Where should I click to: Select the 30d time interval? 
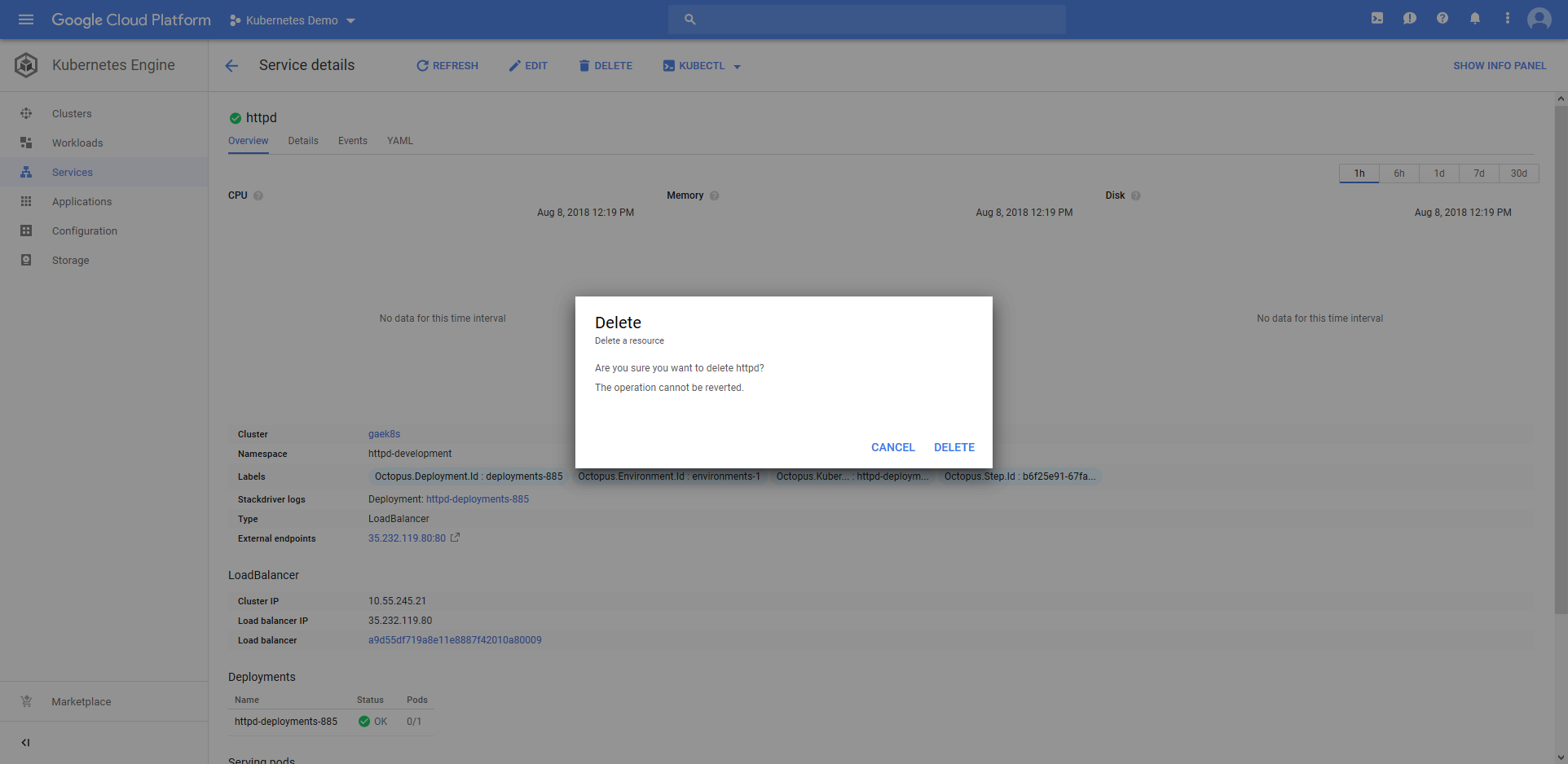(1518, 173)
